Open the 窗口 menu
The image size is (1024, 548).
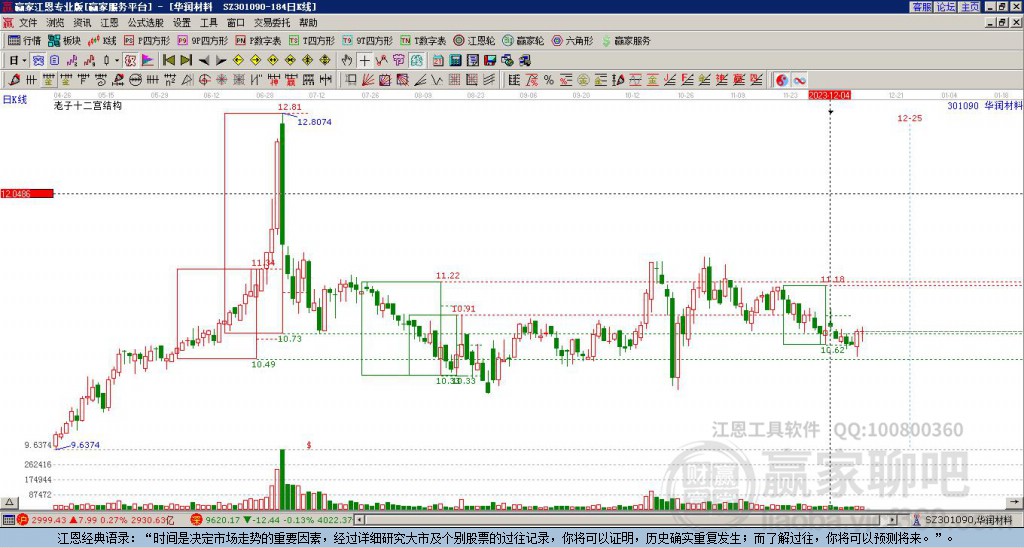coord(236,23)
